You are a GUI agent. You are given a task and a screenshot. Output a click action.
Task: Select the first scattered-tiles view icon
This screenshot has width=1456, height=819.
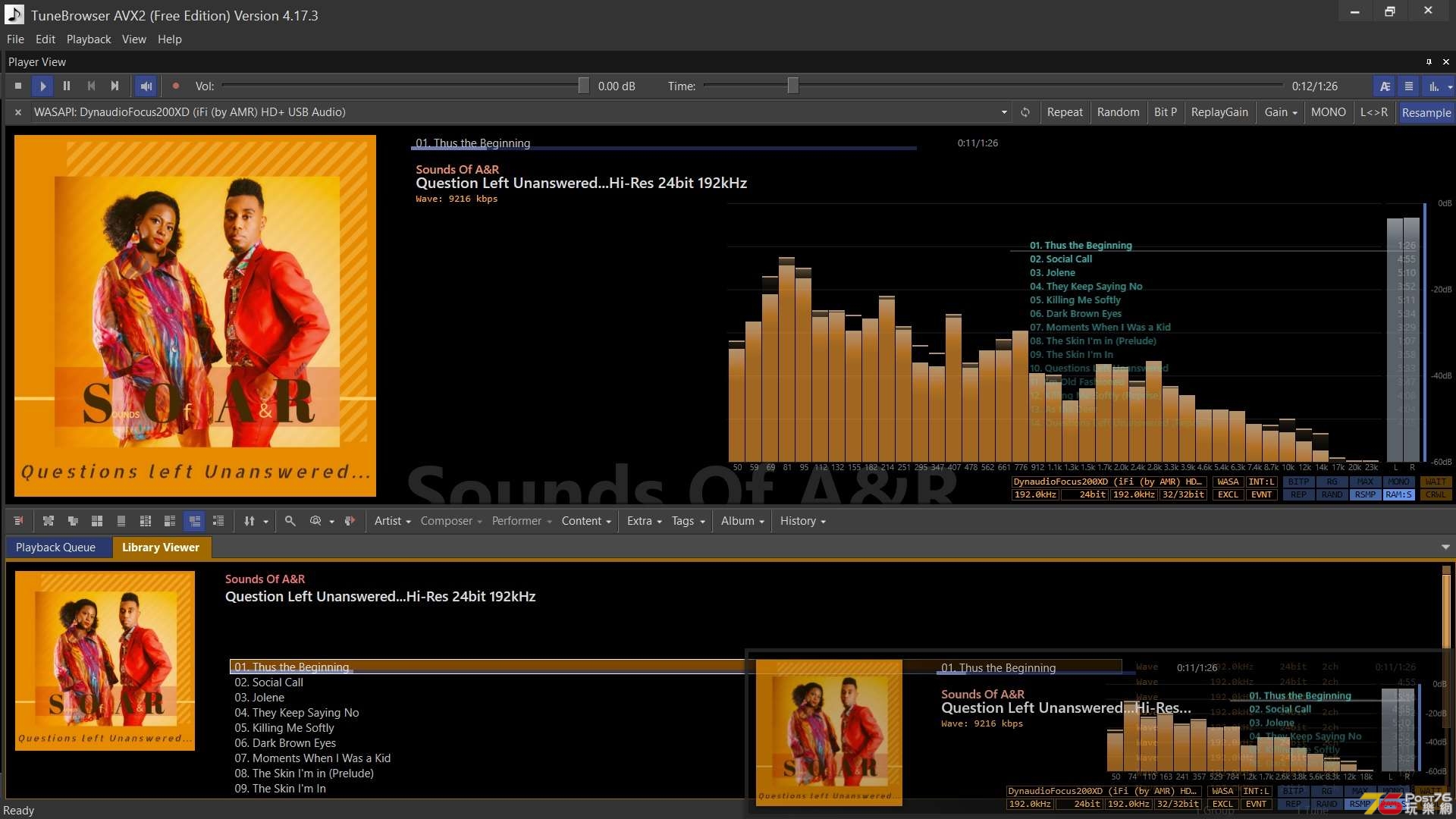[x=49, y=521]
